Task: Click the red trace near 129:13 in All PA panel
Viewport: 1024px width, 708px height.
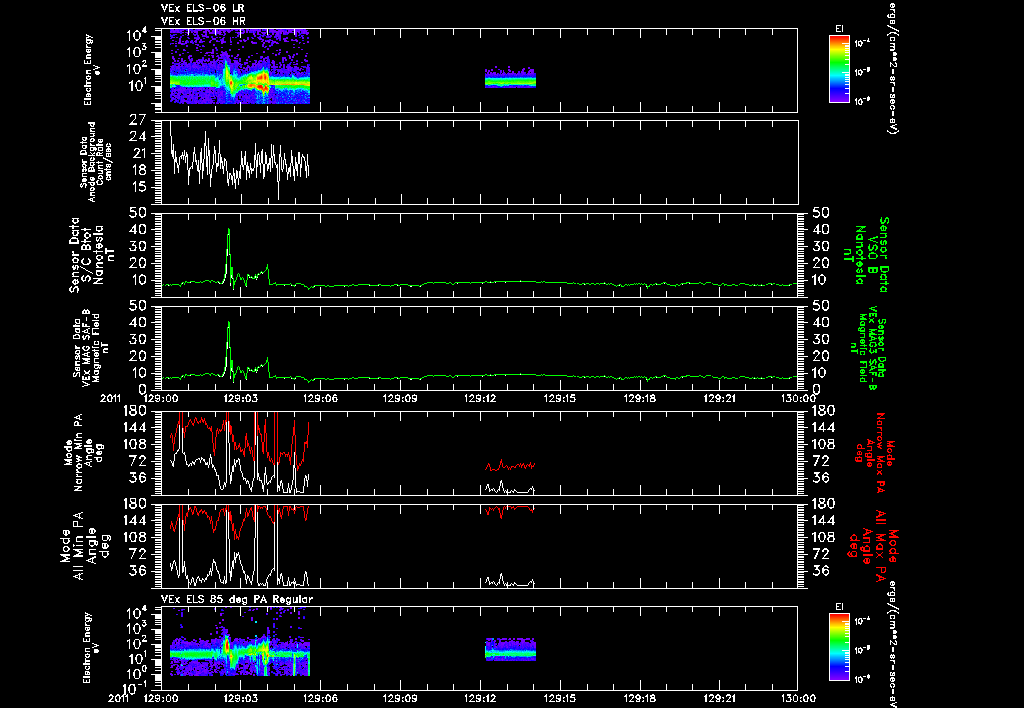Action: point(510,509)
